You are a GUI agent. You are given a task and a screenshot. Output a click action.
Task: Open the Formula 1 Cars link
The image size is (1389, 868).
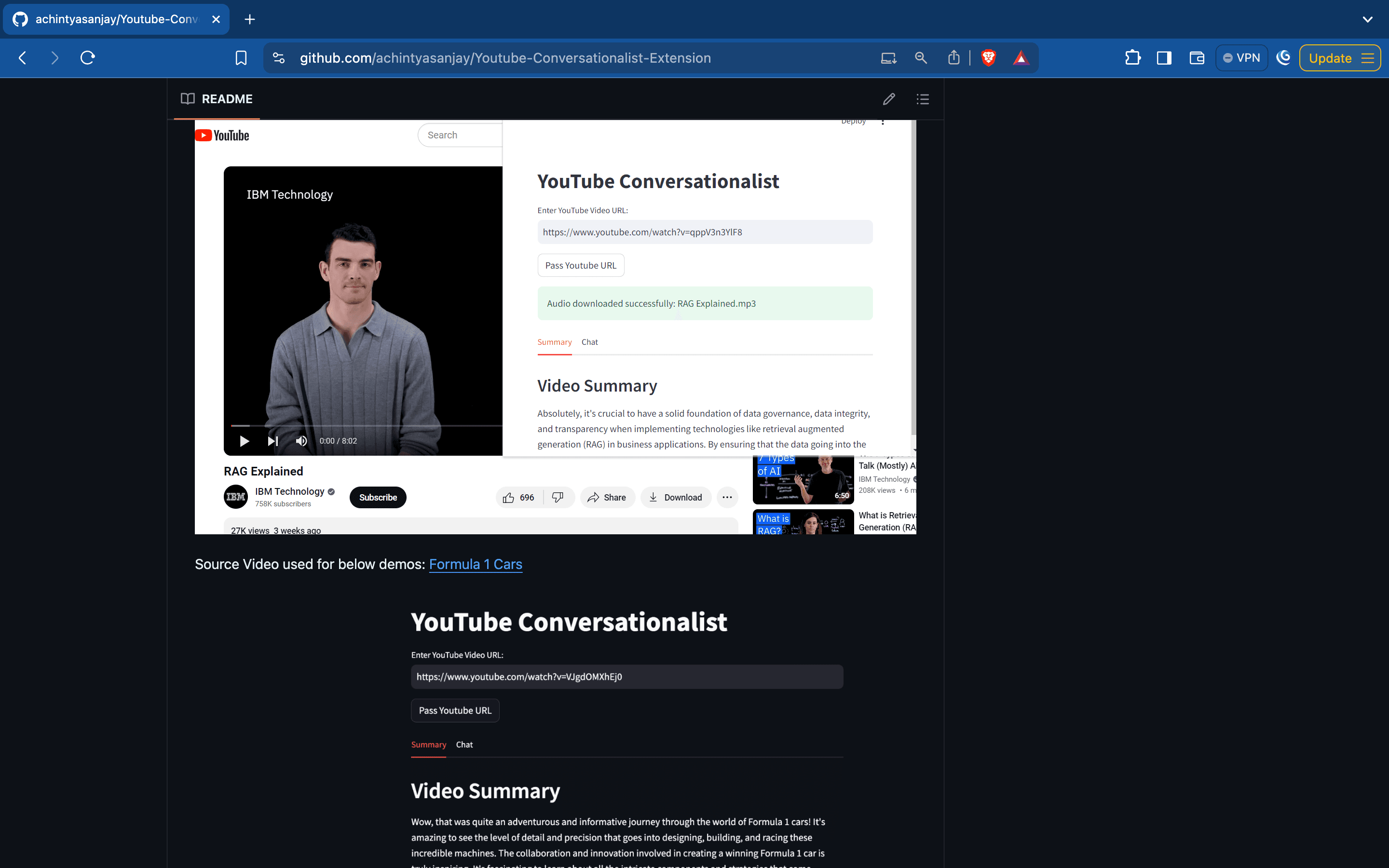[475, 564]
